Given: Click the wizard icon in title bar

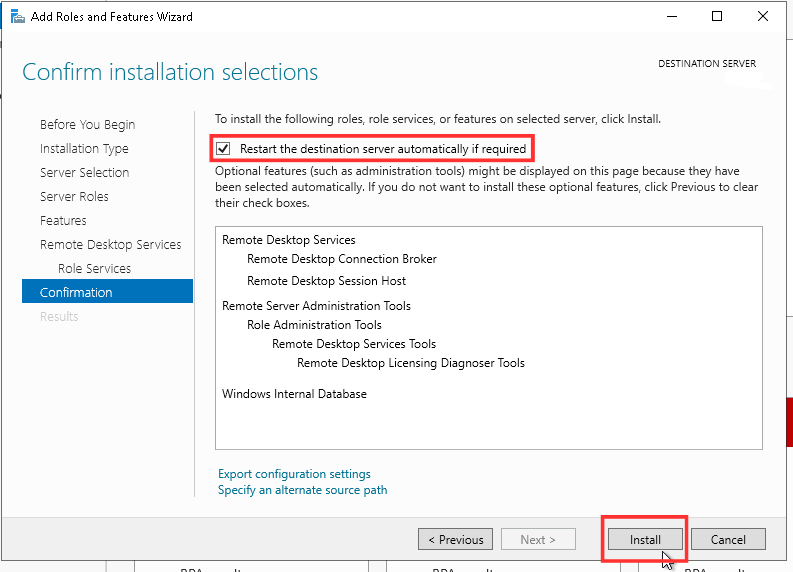Looking at the screenshot, I should click(17, 17).
